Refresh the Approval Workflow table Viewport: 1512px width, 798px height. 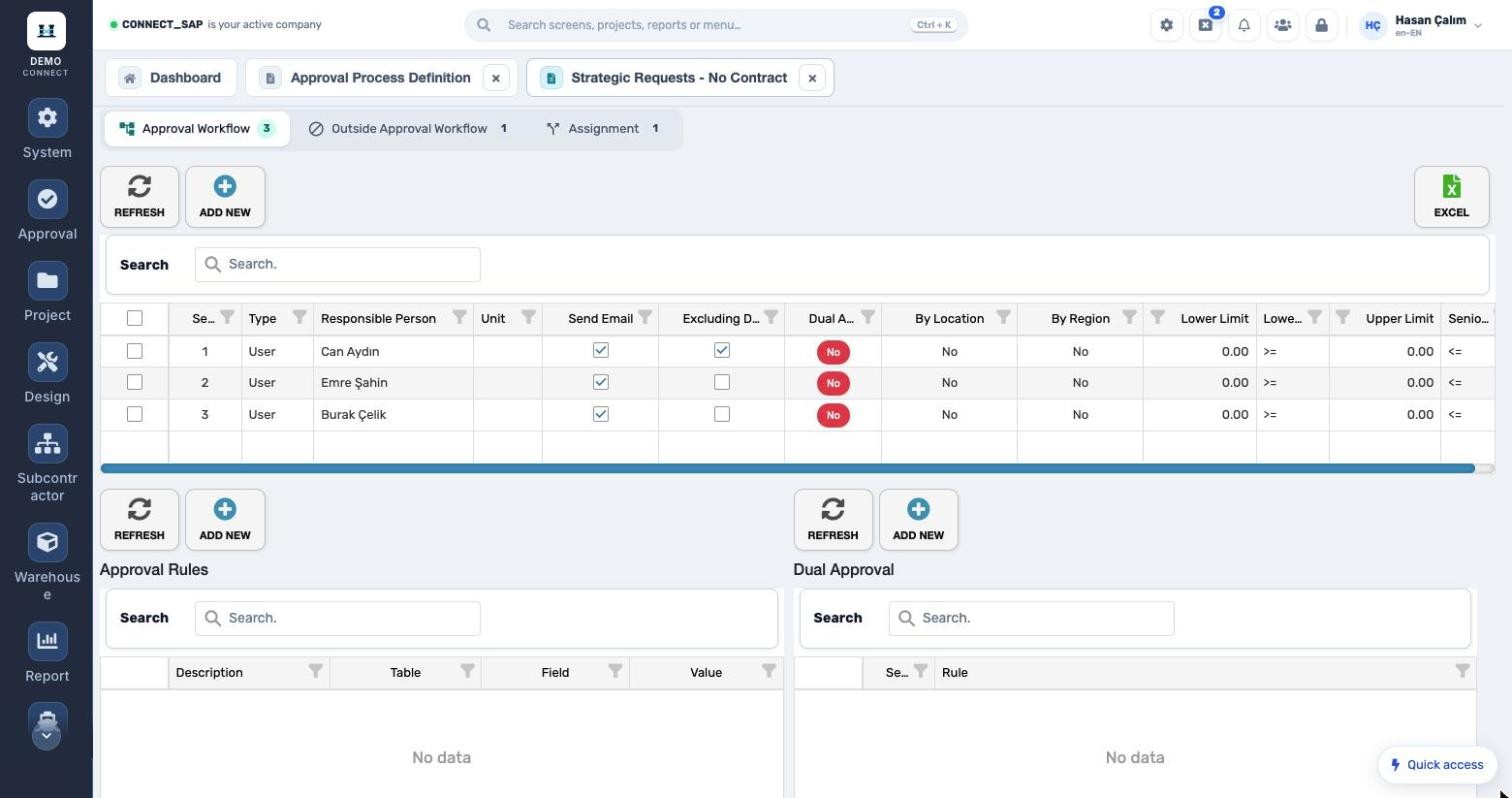pyautogui.click(x=139, y=197)
